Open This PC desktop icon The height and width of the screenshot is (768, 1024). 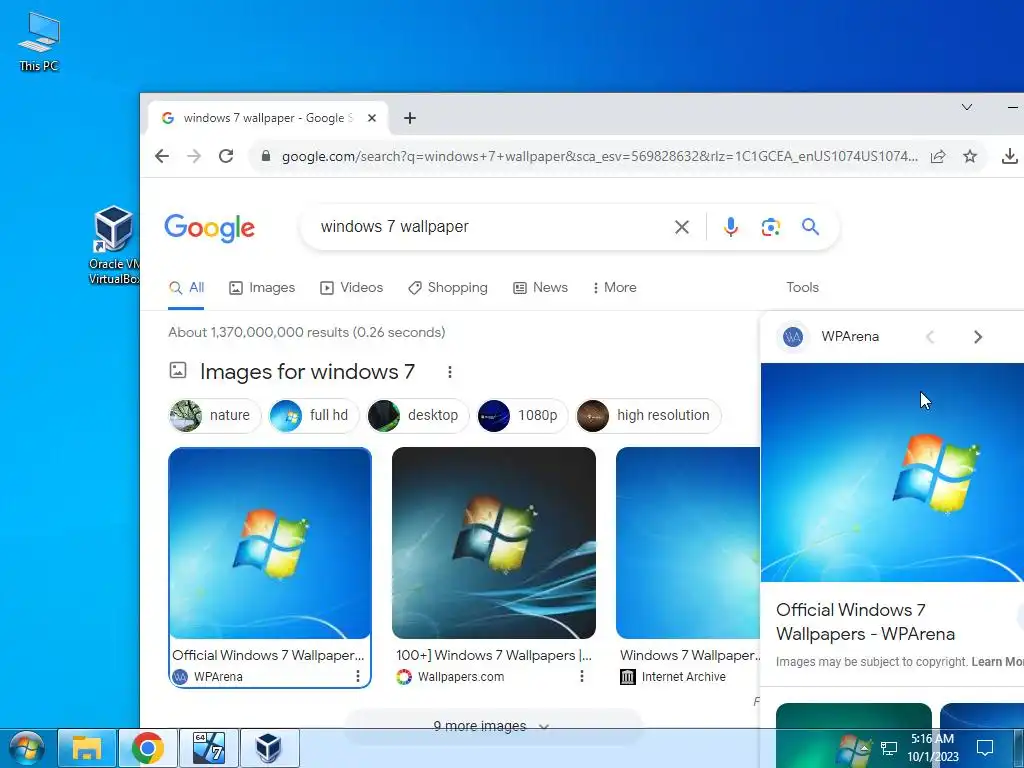(39, 40)
